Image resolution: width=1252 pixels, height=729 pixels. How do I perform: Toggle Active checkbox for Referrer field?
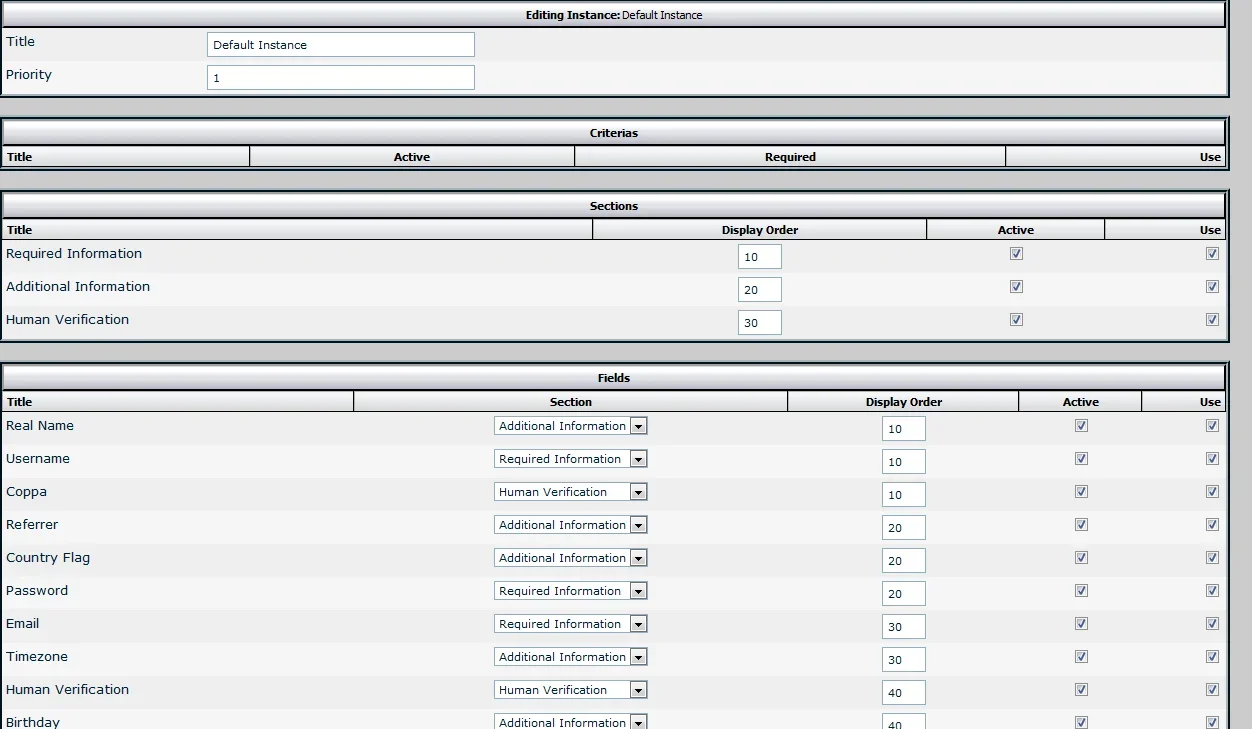[x=1081, y=525]
